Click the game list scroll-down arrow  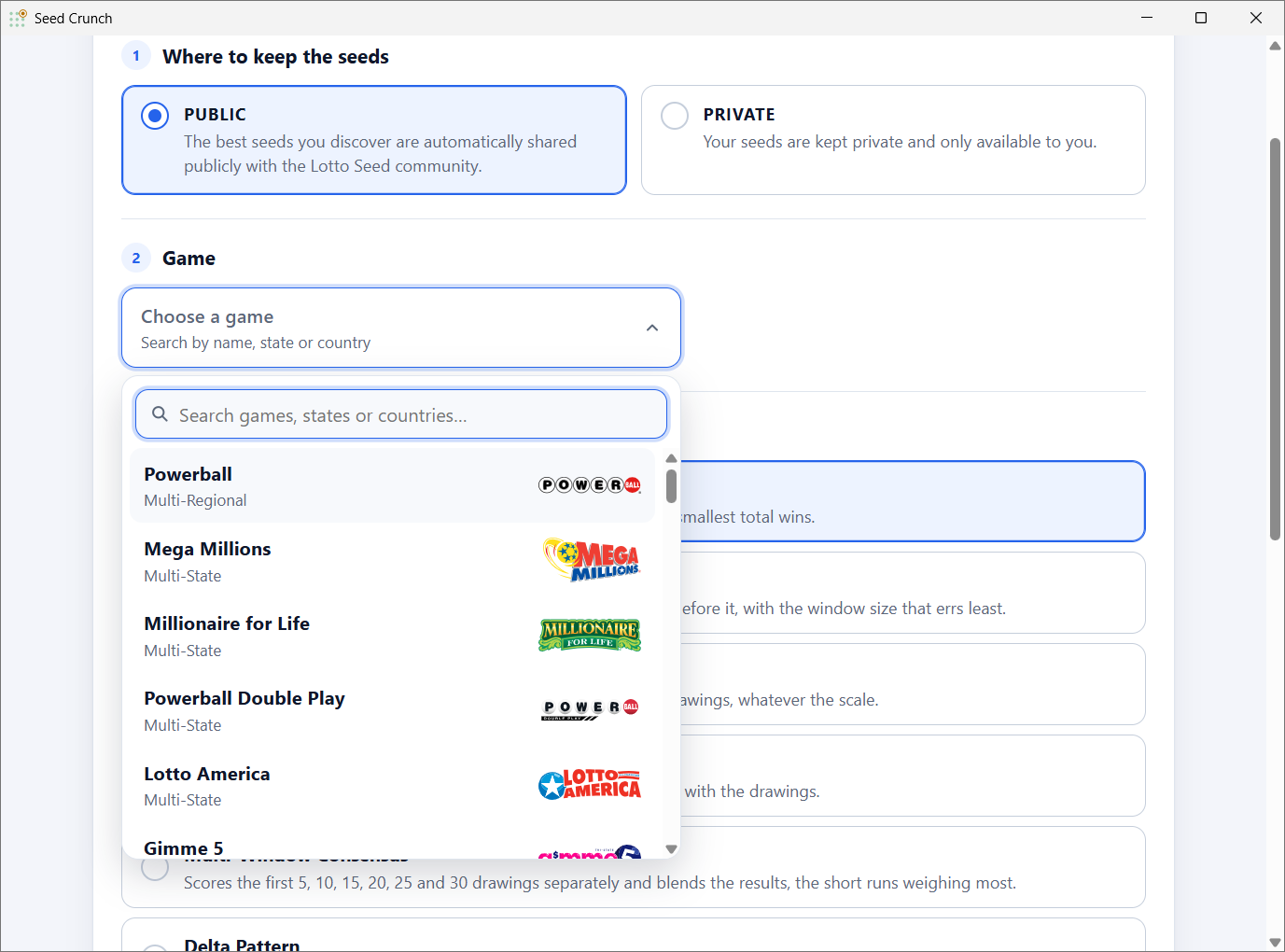tap(671, 849)
